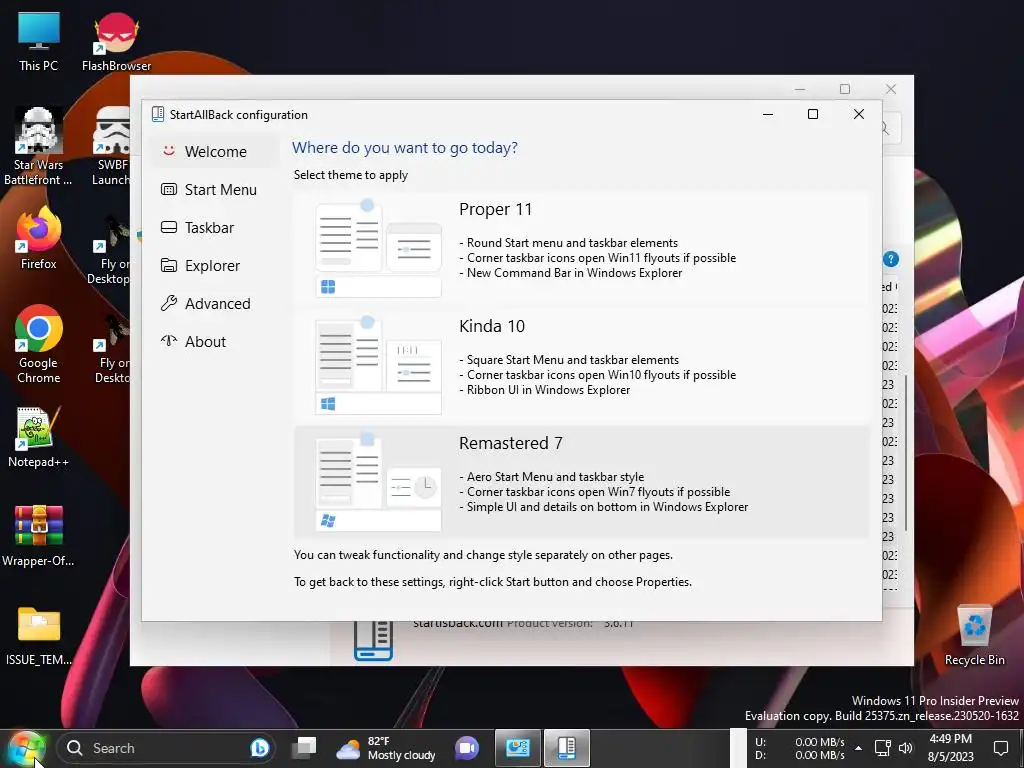The image size is (1024, 768).
Task: Select the ISSUE_TEM... folder on desktop
Action: (x=39, y=636)
